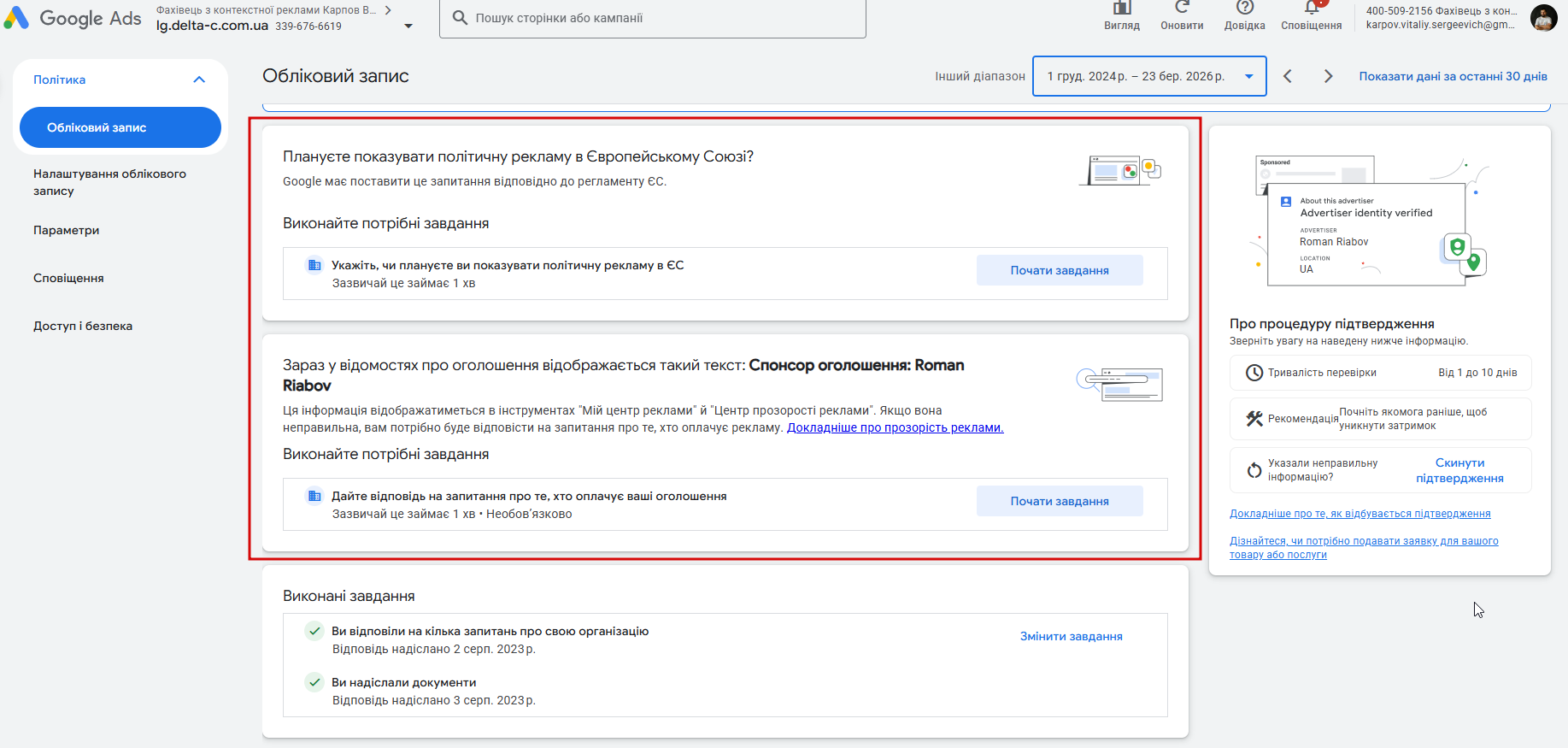The width and height of the screenshot is (1568, 748).
Task: Open link about applying for your product
Action: pyautogui.click(x=1364, y=547)
